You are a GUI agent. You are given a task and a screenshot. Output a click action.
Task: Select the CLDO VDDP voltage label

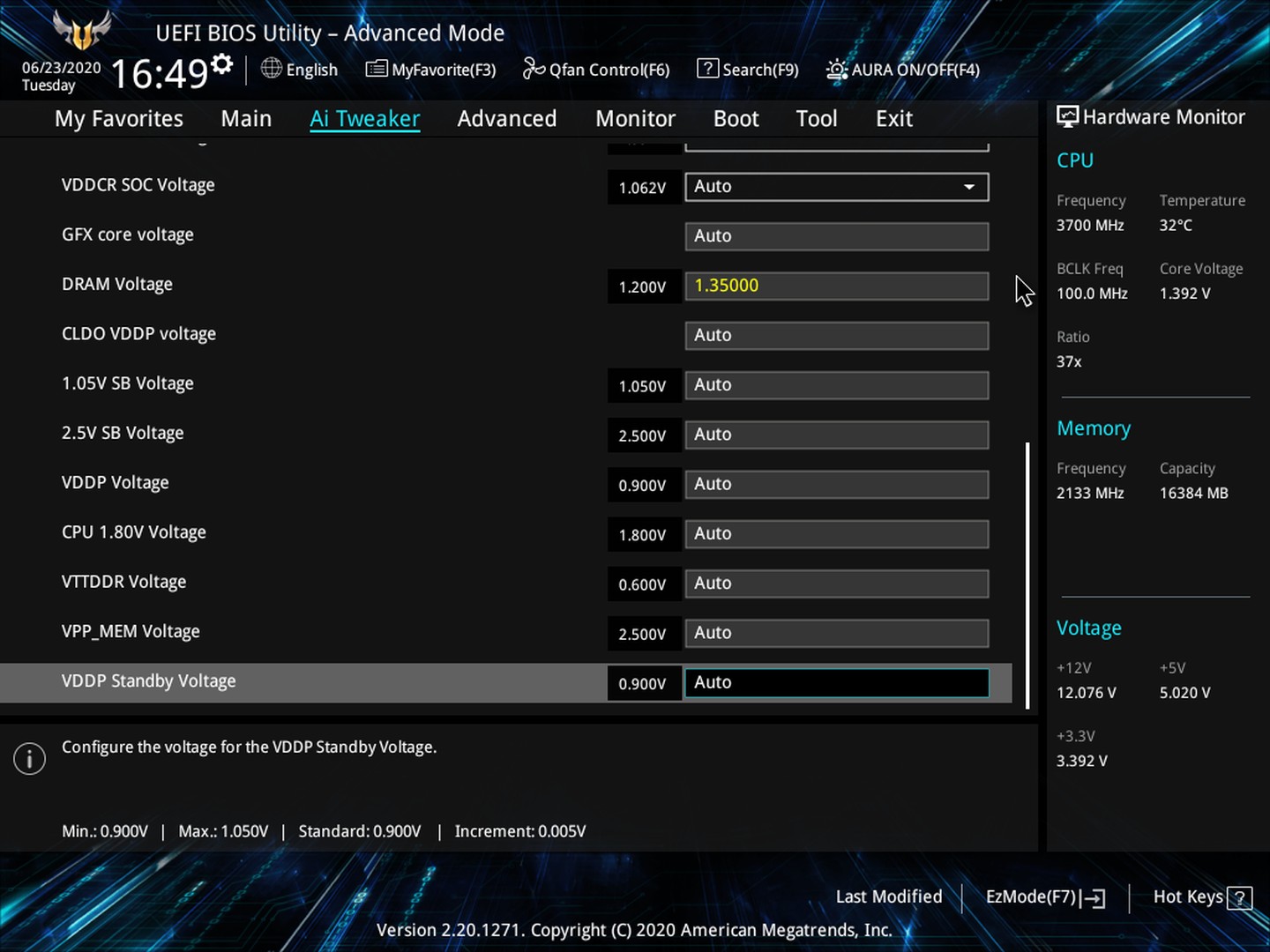pyautogui.click(x=138, y=334)
